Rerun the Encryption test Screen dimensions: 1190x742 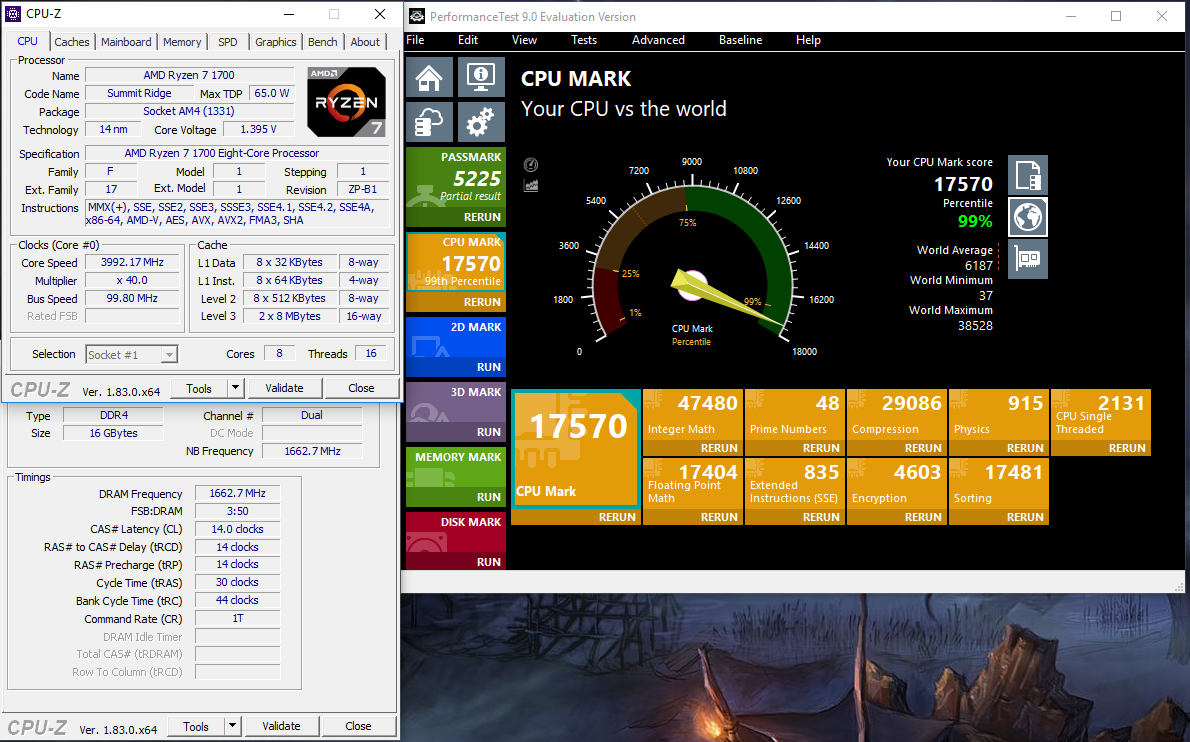[x=923, y=517]
